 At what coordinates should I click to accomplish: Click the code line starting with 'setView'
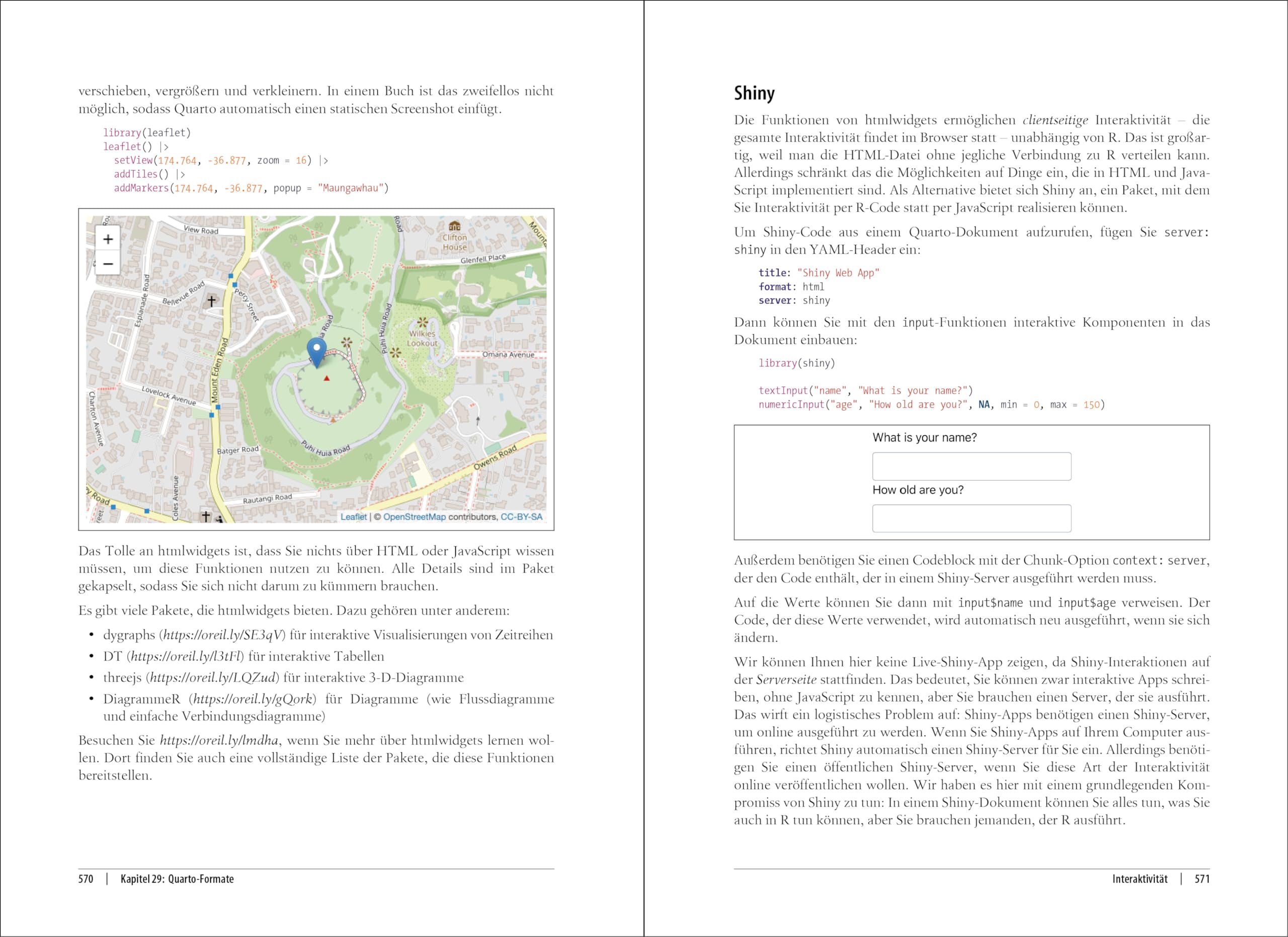click(221, 161)
